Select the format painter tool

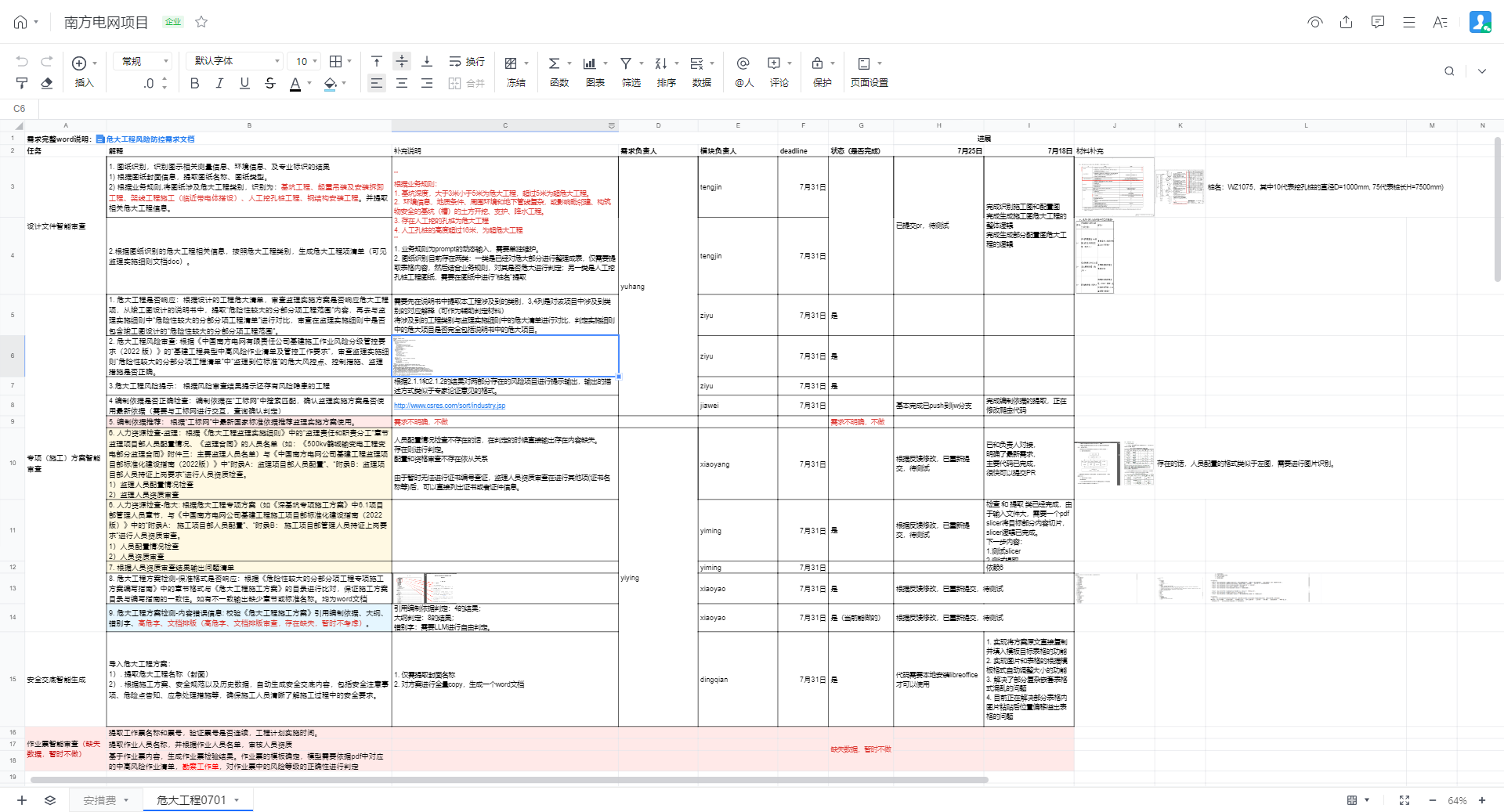pos(22,83)
